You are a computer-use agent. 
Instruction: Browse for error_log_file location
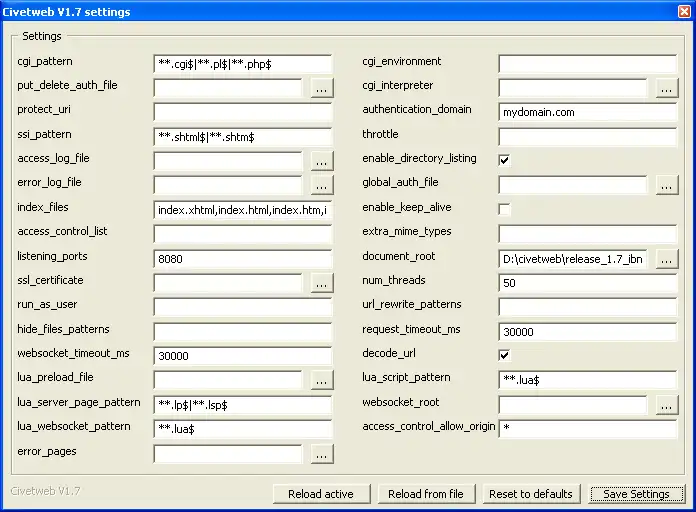(322, 185)
